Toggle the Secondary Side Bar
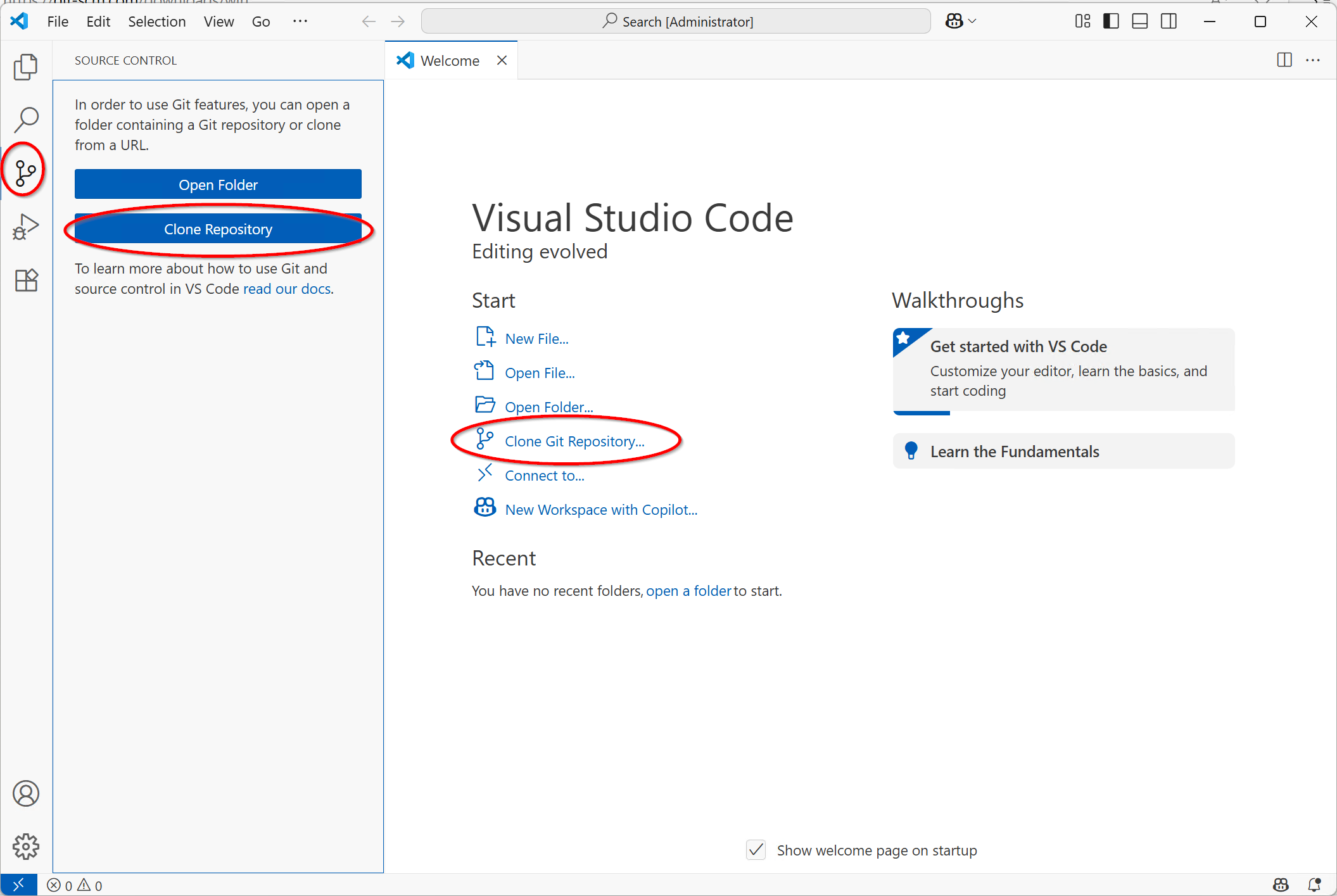 1169,22
